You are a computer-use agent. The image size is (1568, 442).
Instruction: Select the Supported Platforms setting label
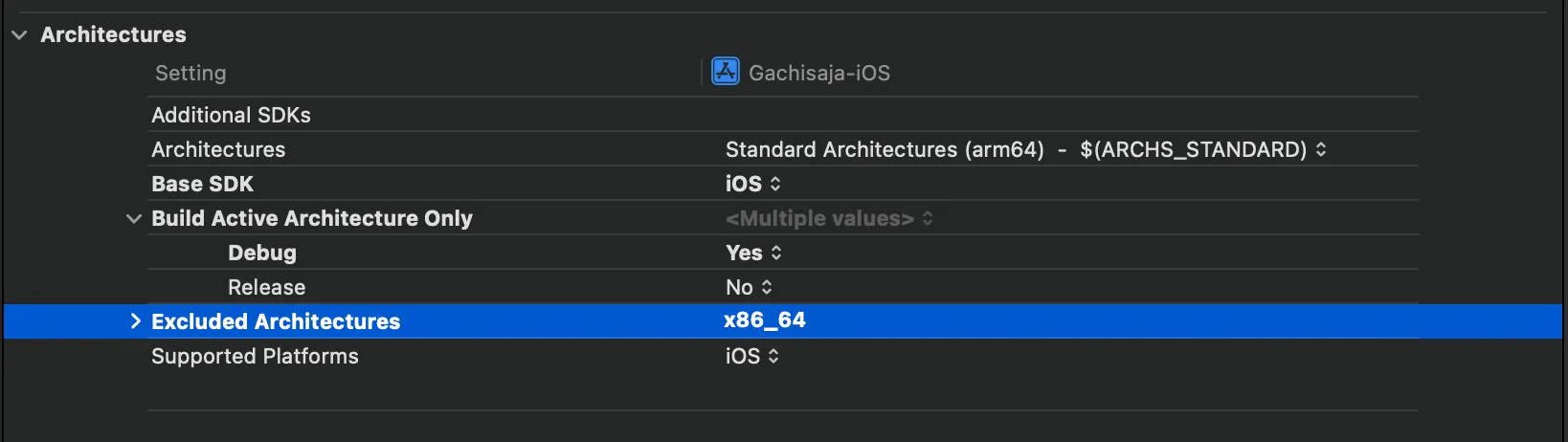255,357
